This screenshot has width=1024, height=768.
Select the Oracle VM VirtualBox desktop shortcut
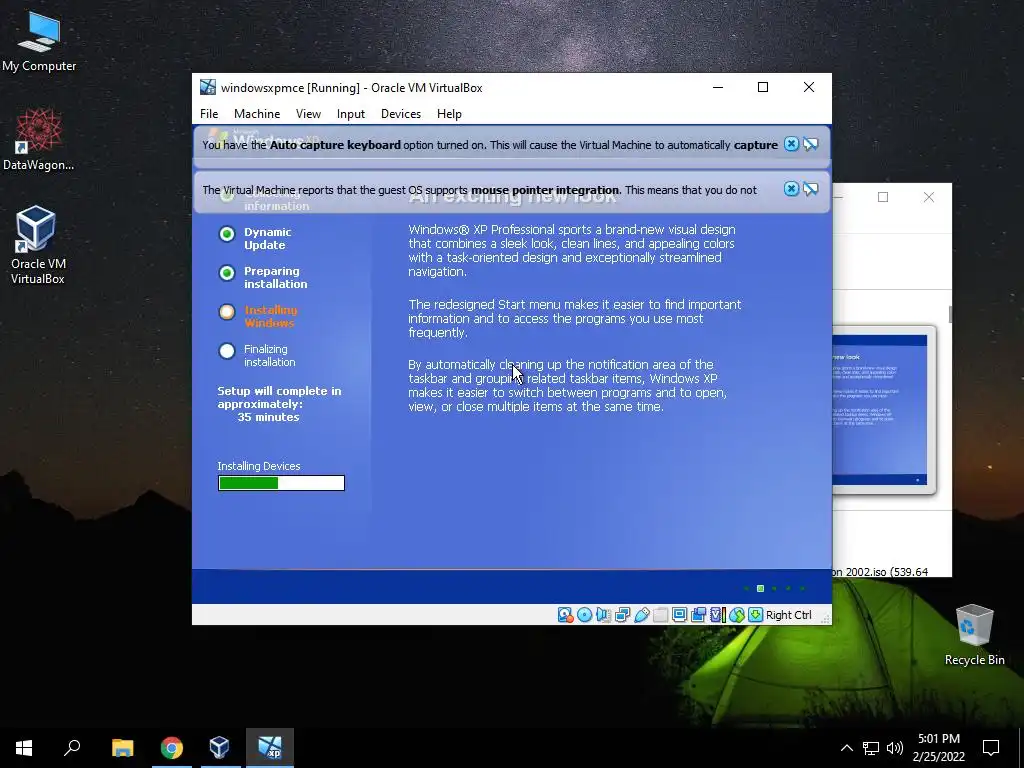click(x=37, y=245)
